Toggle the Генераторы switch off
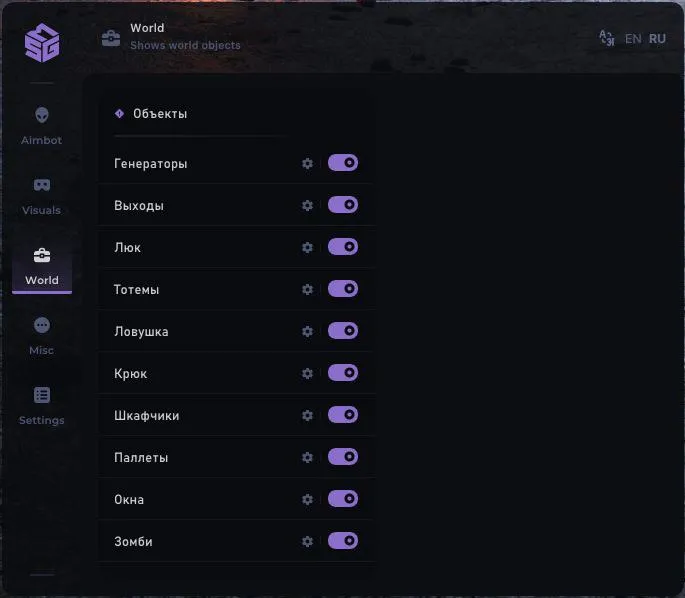The height and width of the screenshot is (598, 685). (x=343, y=163)
